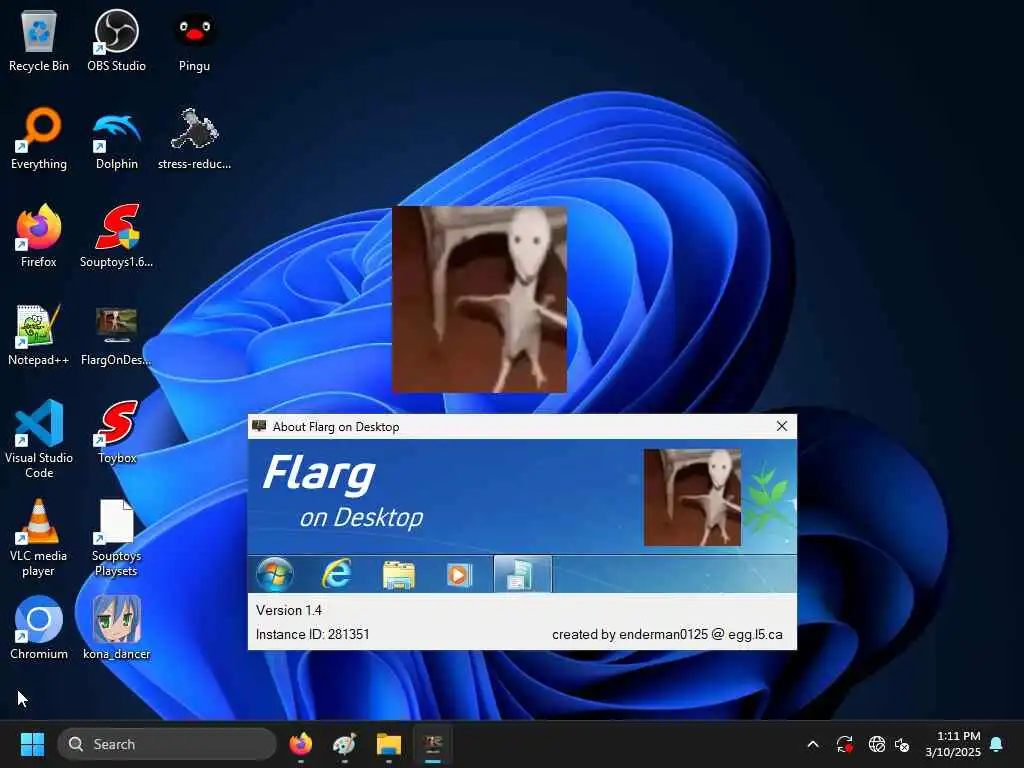Viewport: 1024px width, 768px height.
Task: Select the Visual Studio Code shortcut
Action: [39, 439]
